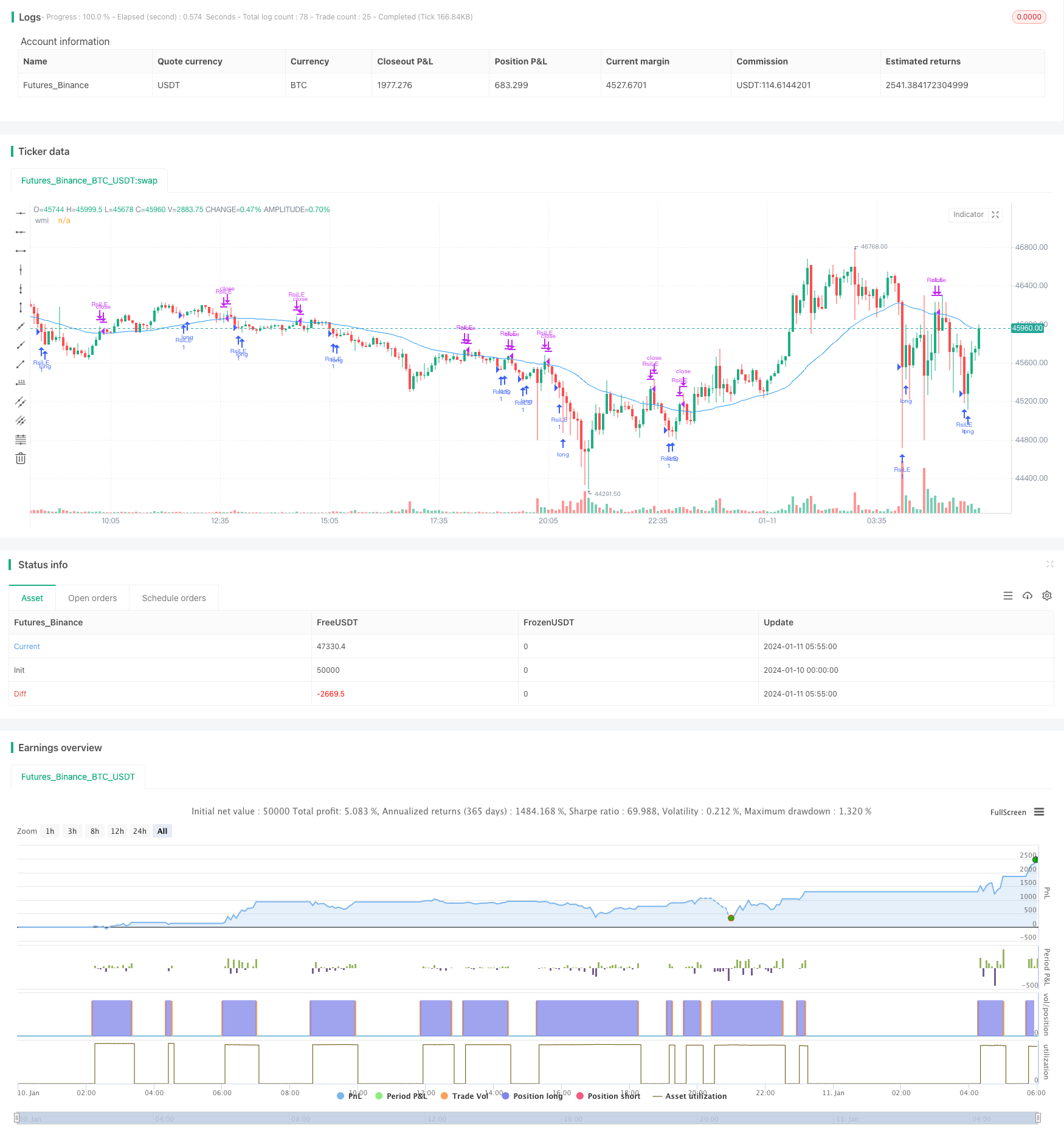Select the price line 123 tool
This screenshot has height=1142, width=1064.
click(x=21, y=382)
